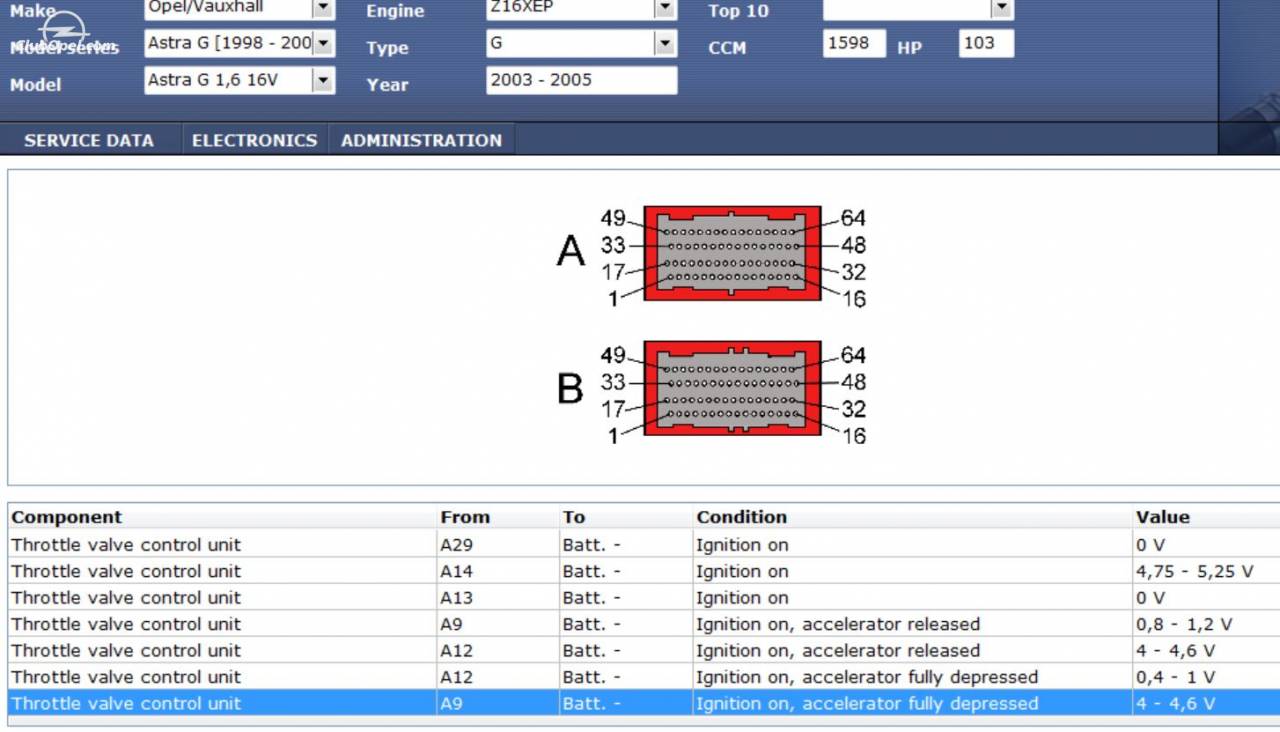Open the SERVICE DATA tab

(89, 140)
